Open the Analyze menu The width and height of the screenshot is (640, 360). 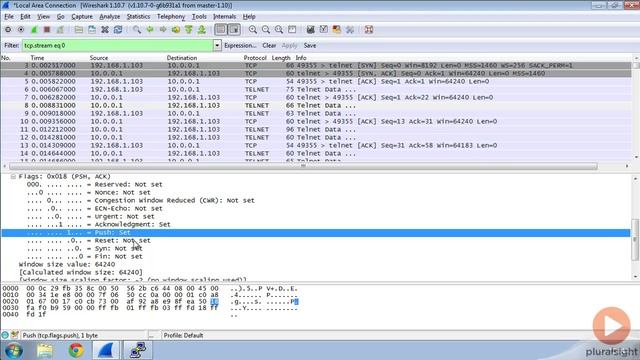pyautogui.click(x=109, y=17)
